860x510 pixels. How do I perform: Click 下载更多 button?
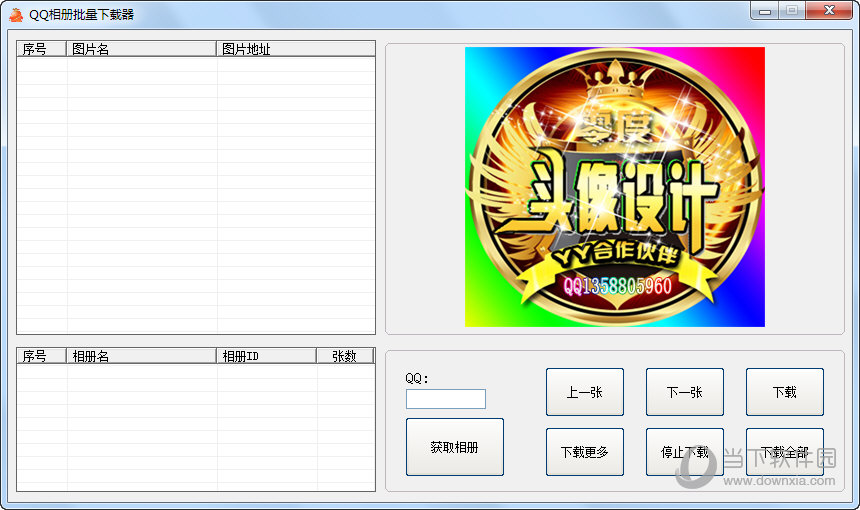[x=585, y=452]
